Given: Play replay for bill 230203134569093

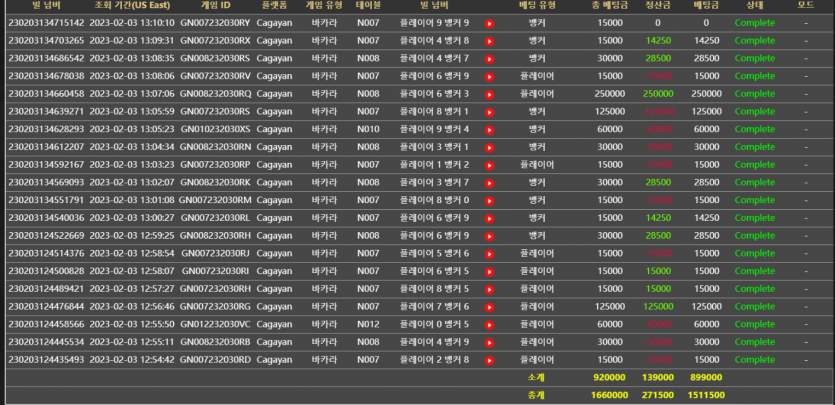Looking at the screenshot, I should (x=489, y=183).
